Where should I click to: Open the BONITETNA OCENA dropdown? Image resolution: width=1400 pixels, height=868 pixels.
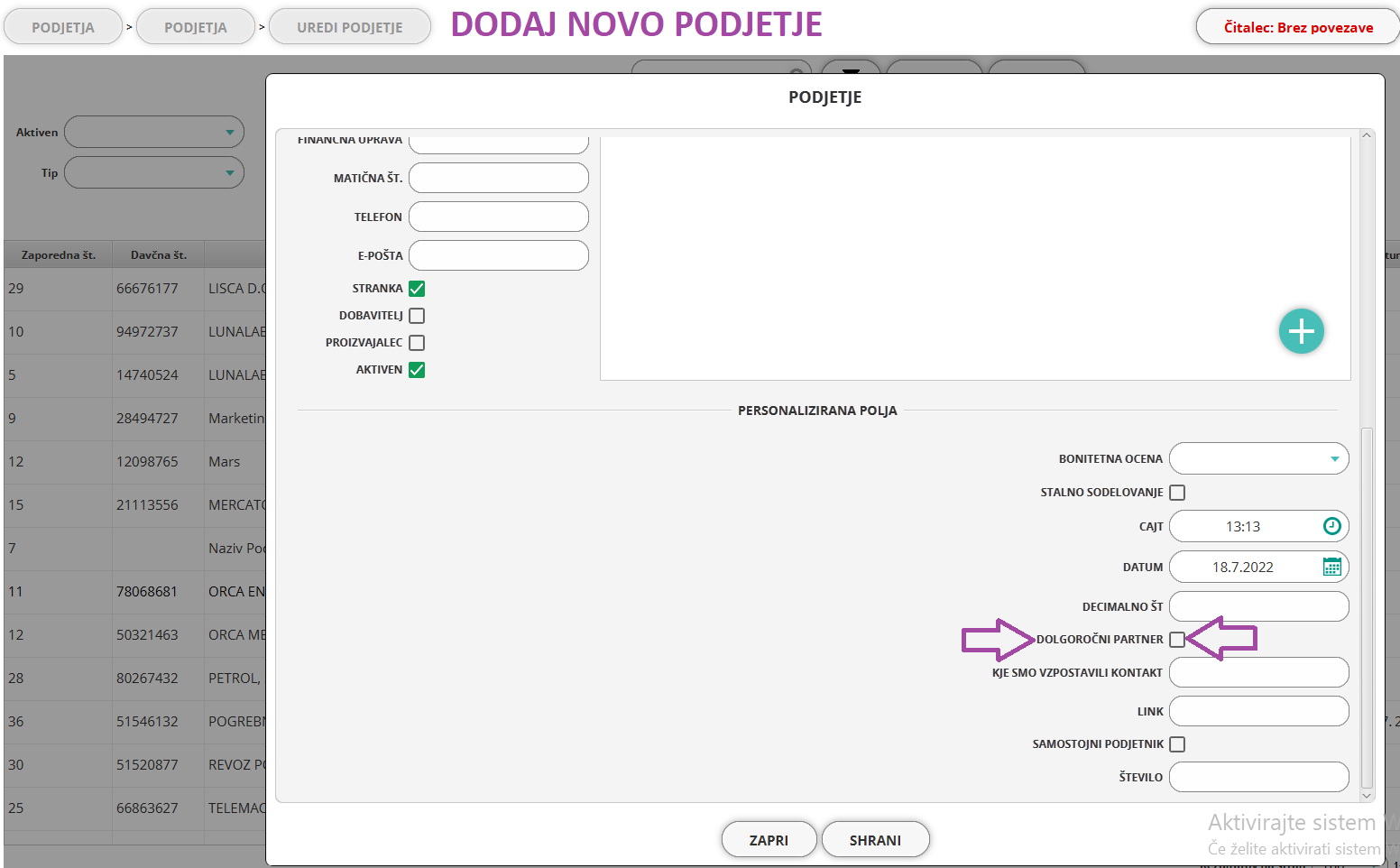1259,458
